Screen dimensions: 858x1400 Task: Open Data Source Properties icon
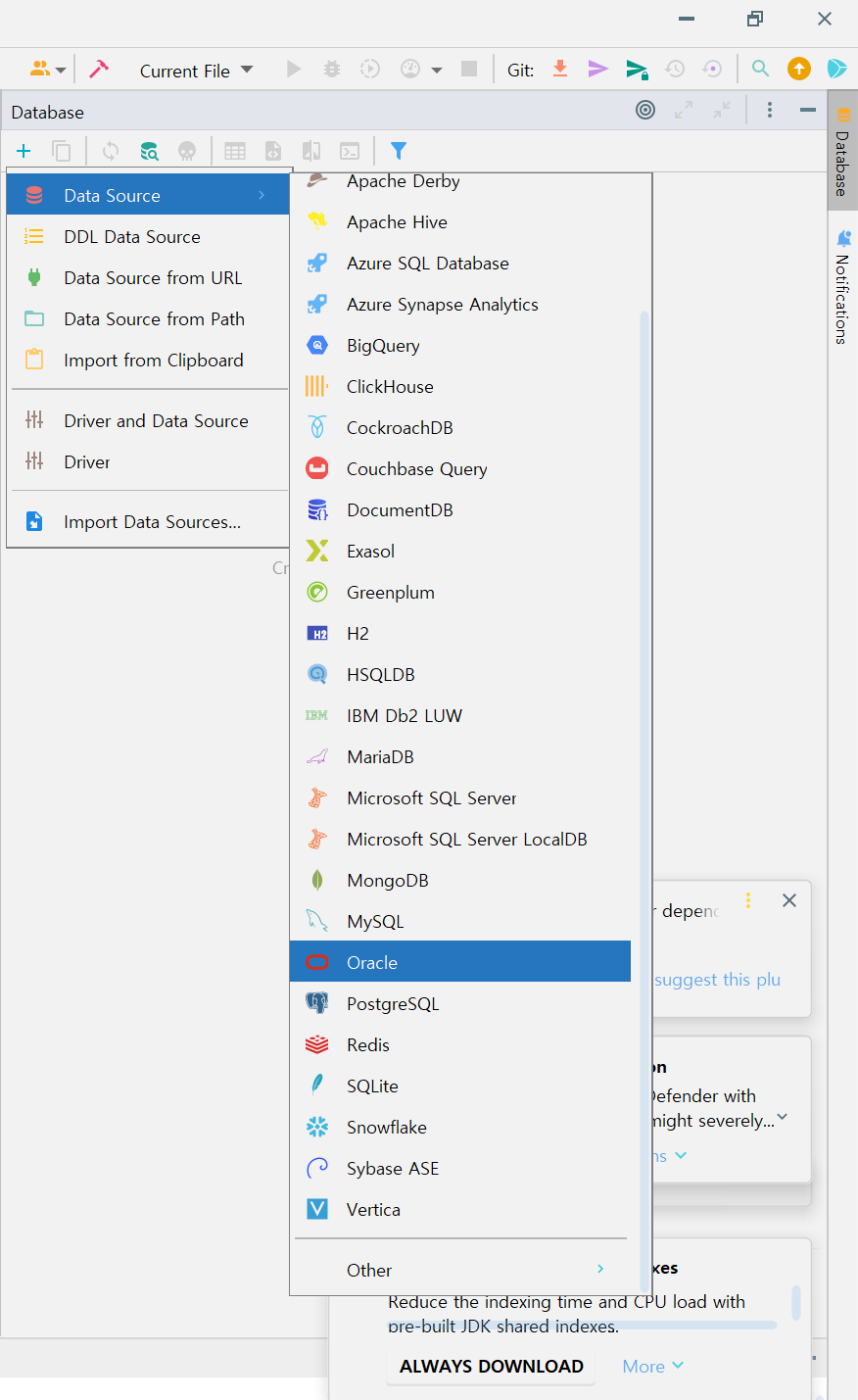pyautogui.click(x=149, y=151)
